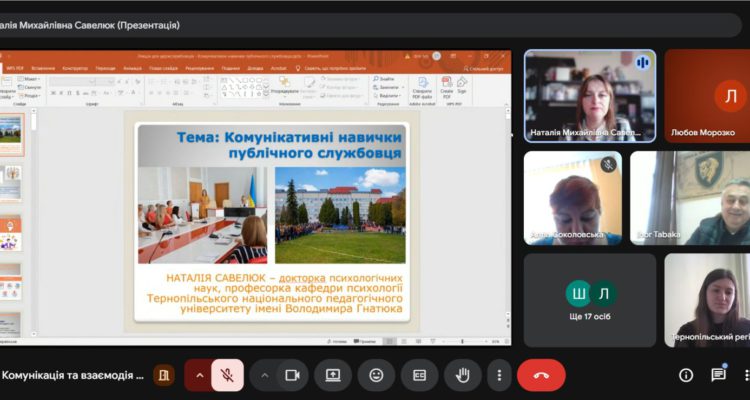Click the present screen icon

[x=333, y=375]
